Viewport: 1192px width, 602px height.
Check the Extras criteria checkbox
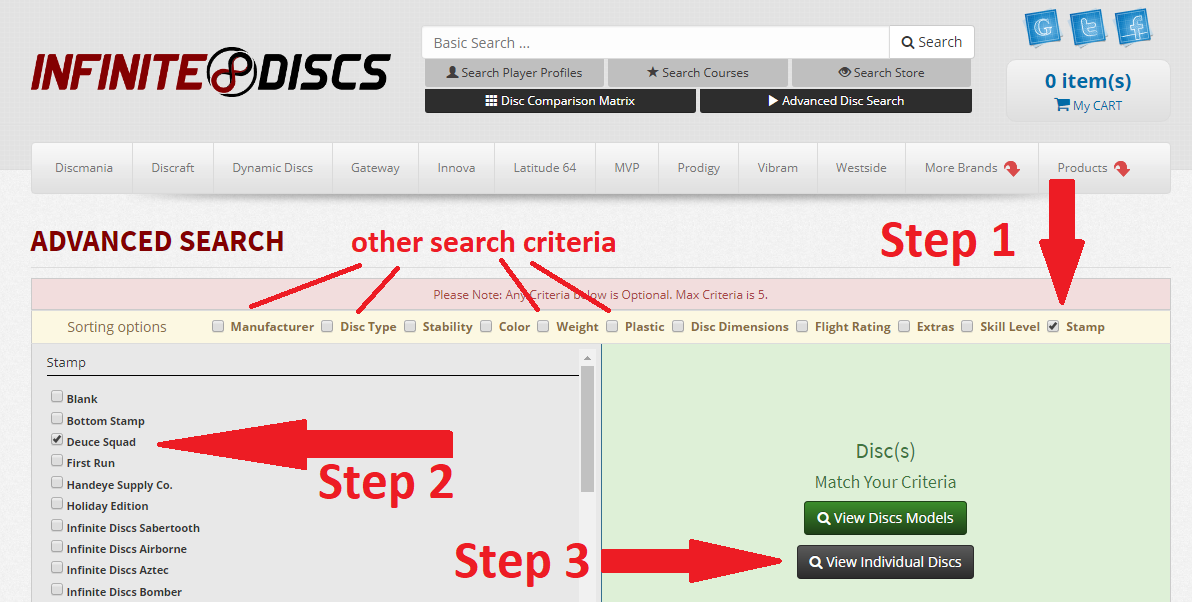[x=904, y=326]
